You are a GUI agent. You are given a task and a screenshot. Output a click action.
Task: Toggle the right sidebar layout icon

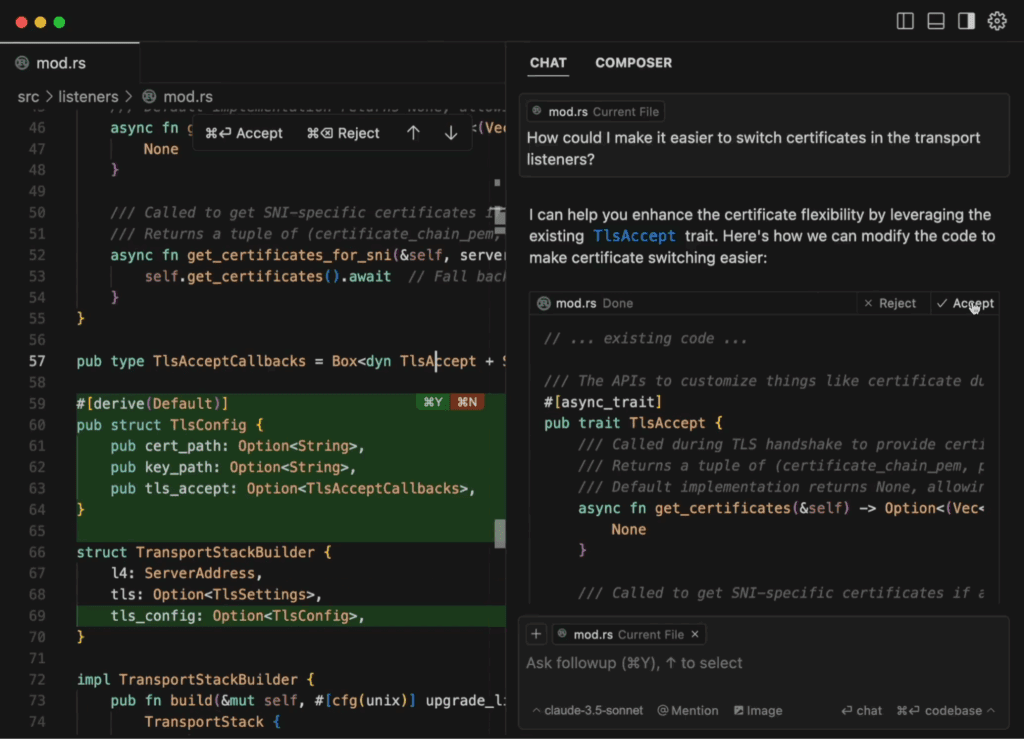tap(966, 22)
